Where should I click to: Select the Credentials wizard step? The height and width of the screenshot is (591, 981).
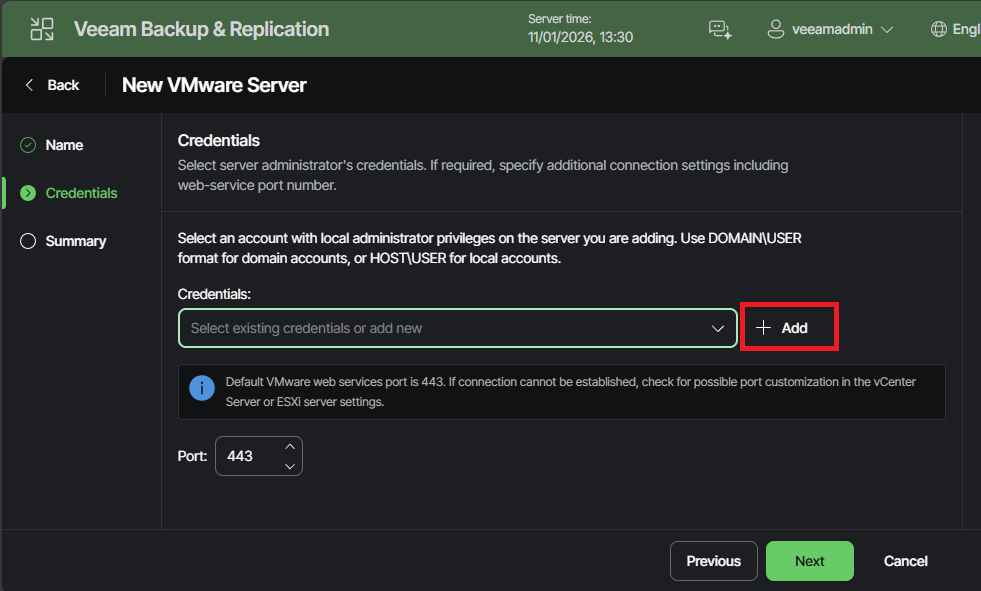pyautogui.click(x=80, y=192)
